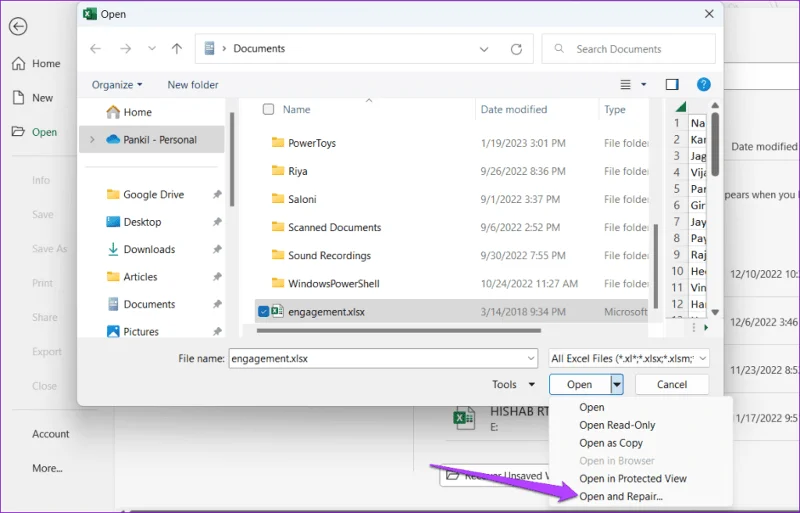Open Account page in Excel sidebar
Viewport: 800px width, 513px height.
click(51, 434)
